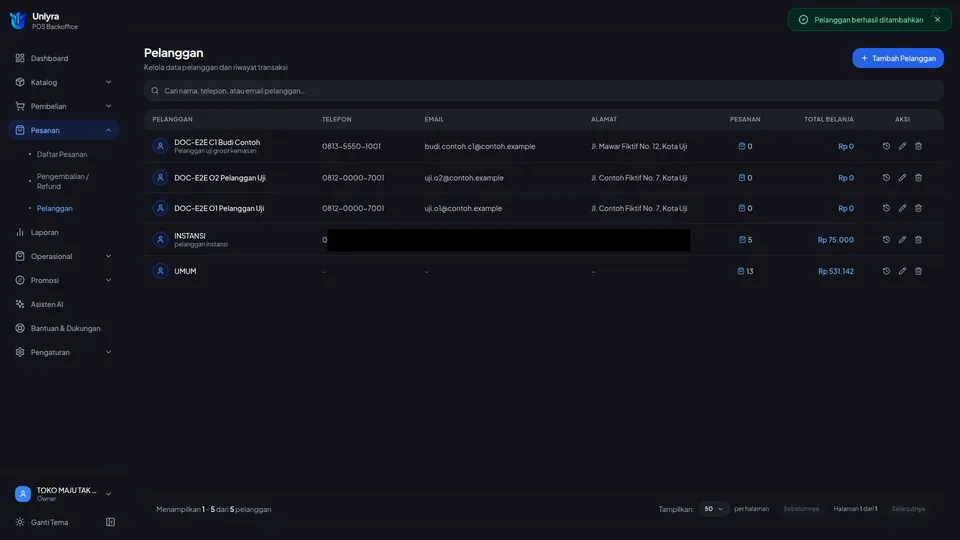
Task: Open Pengembalian / Refund page
Action: [62, 181]
